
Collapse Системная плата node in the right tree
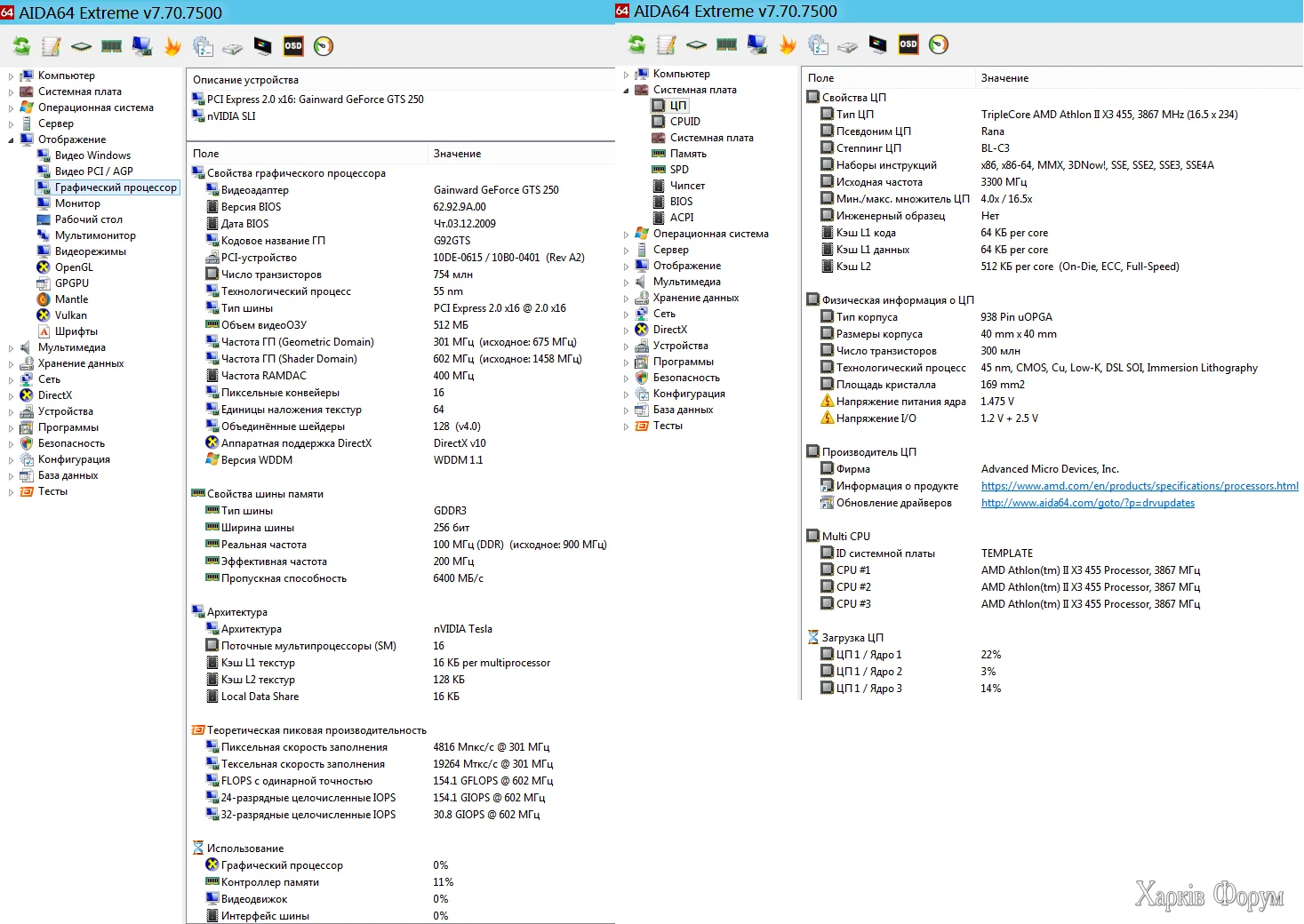point(626,90)
